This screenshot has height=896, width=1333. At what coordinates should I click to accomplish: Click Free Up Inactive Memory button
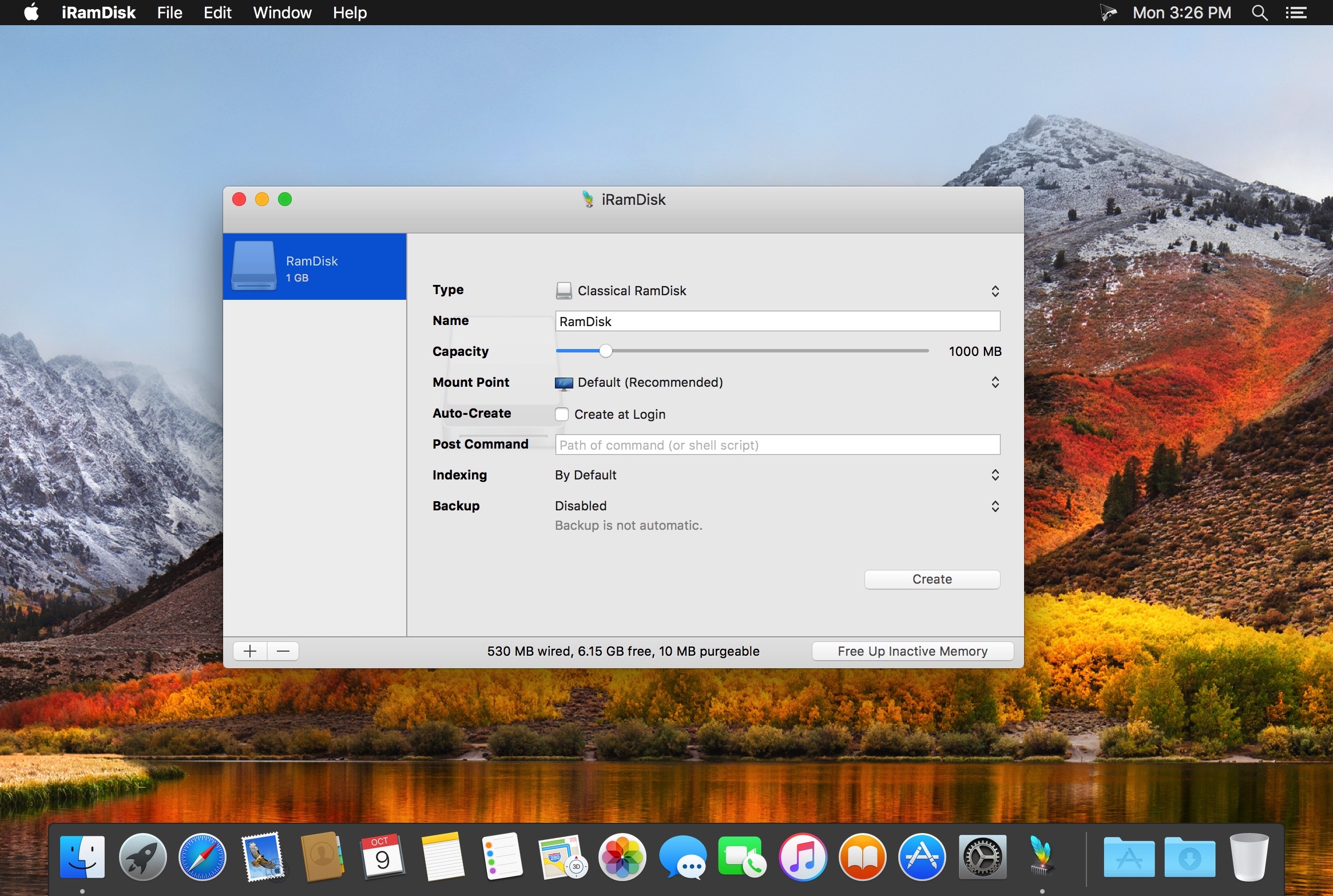(913, 651)
